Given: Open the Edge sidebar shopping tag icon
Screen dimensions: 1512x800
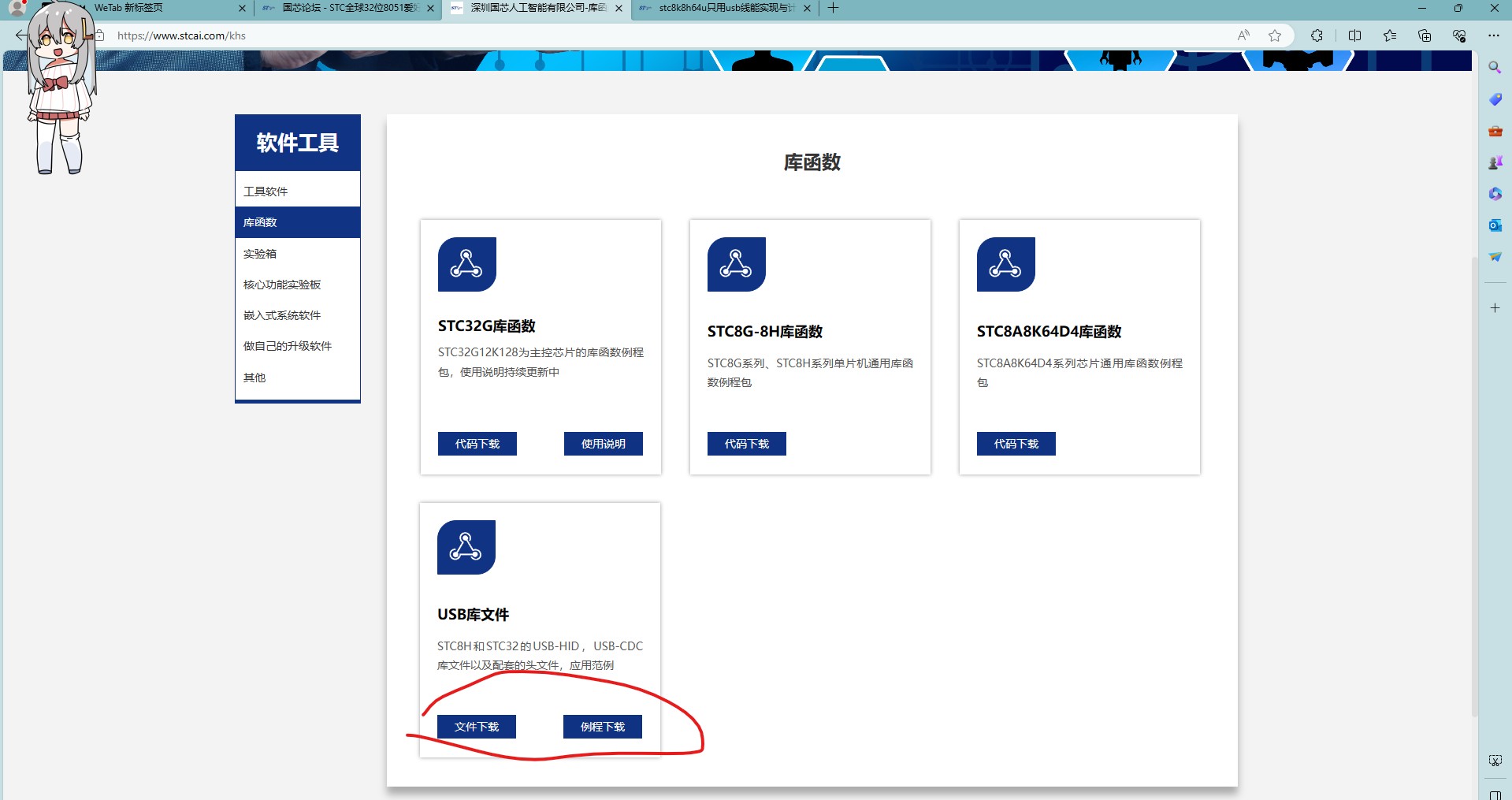Looking at the screenshot, I should (1495, 99).
